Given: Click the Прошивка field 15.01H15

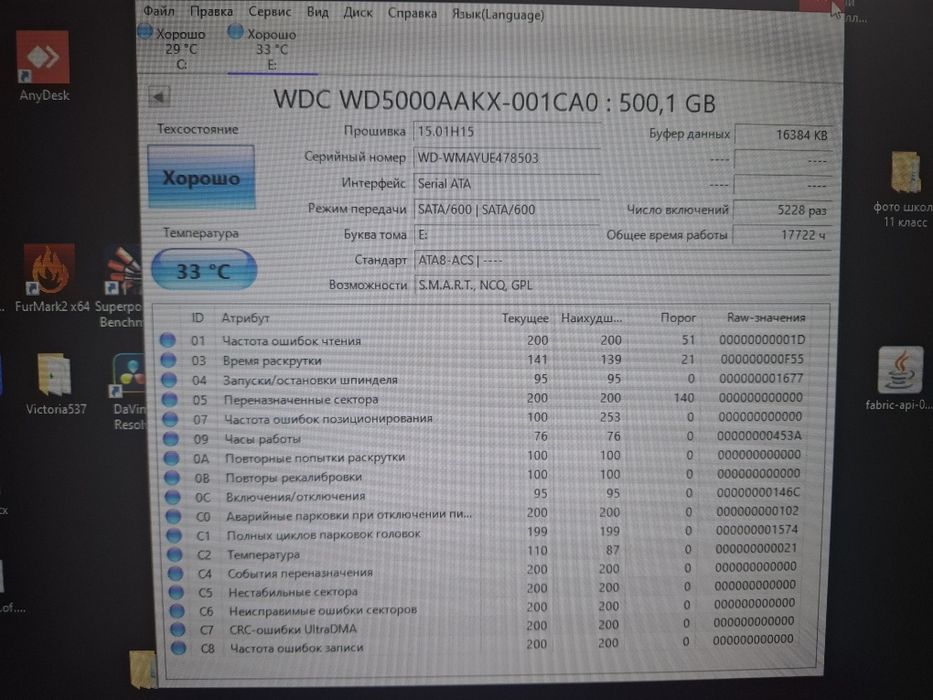Looking at the screenshot, I should pos(506,132).
